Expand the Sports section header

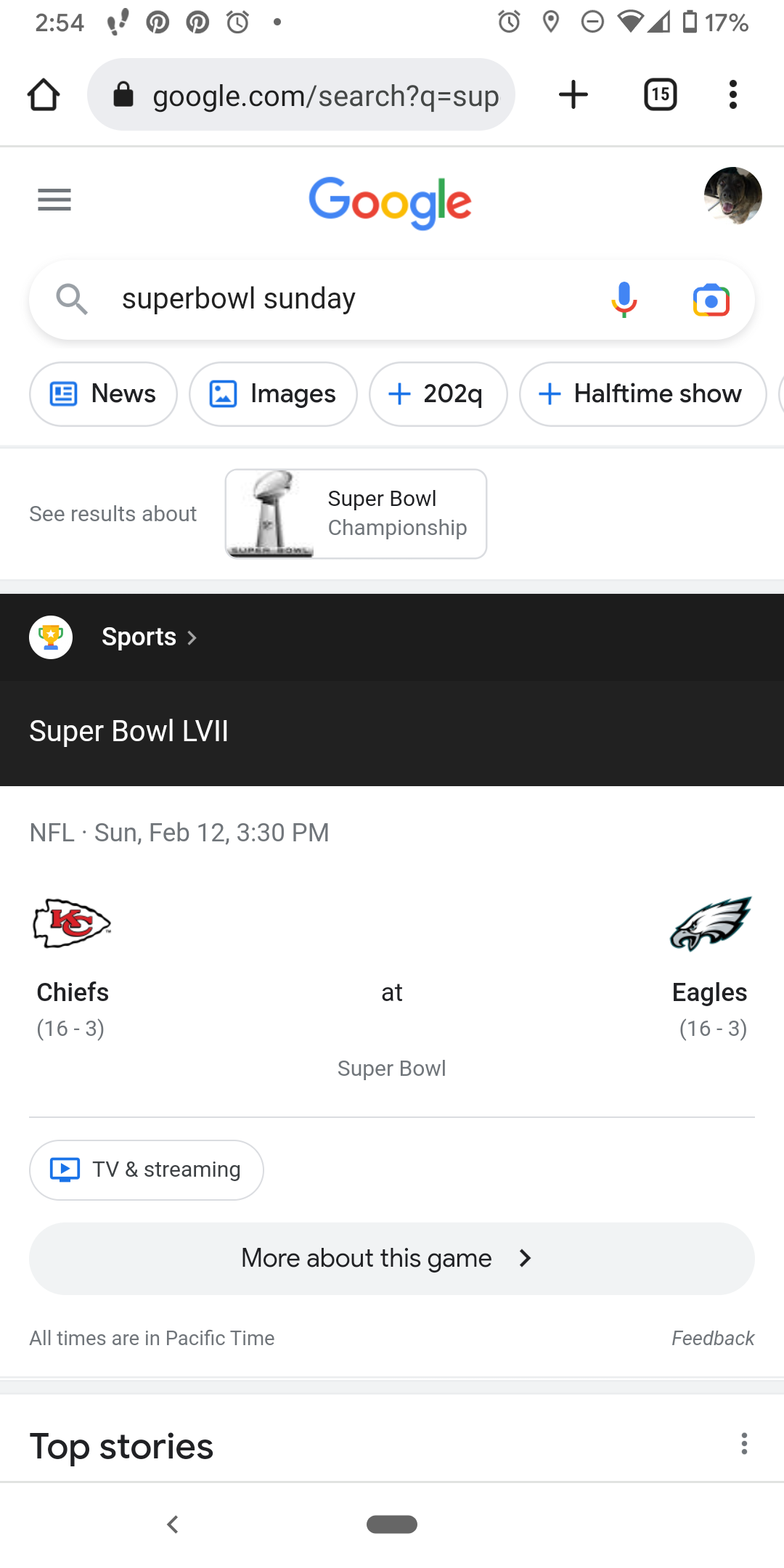pyautogui.click(x=149, y=637)
